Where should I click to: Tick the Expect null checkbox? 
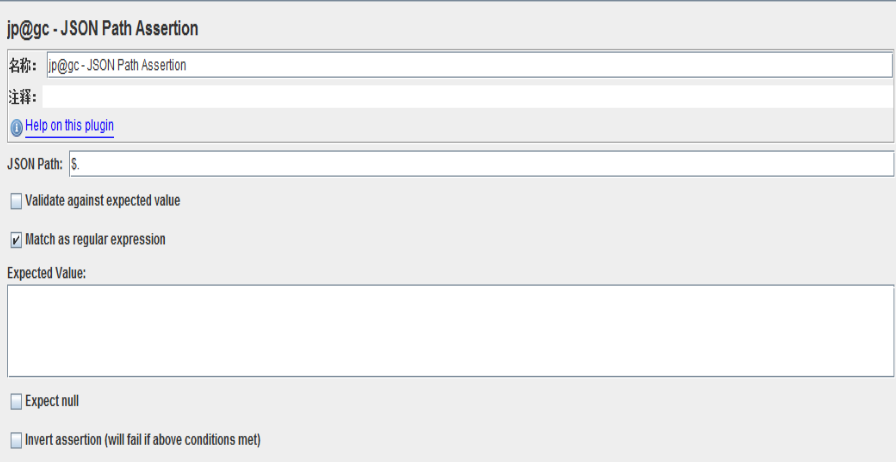point(16,402)
